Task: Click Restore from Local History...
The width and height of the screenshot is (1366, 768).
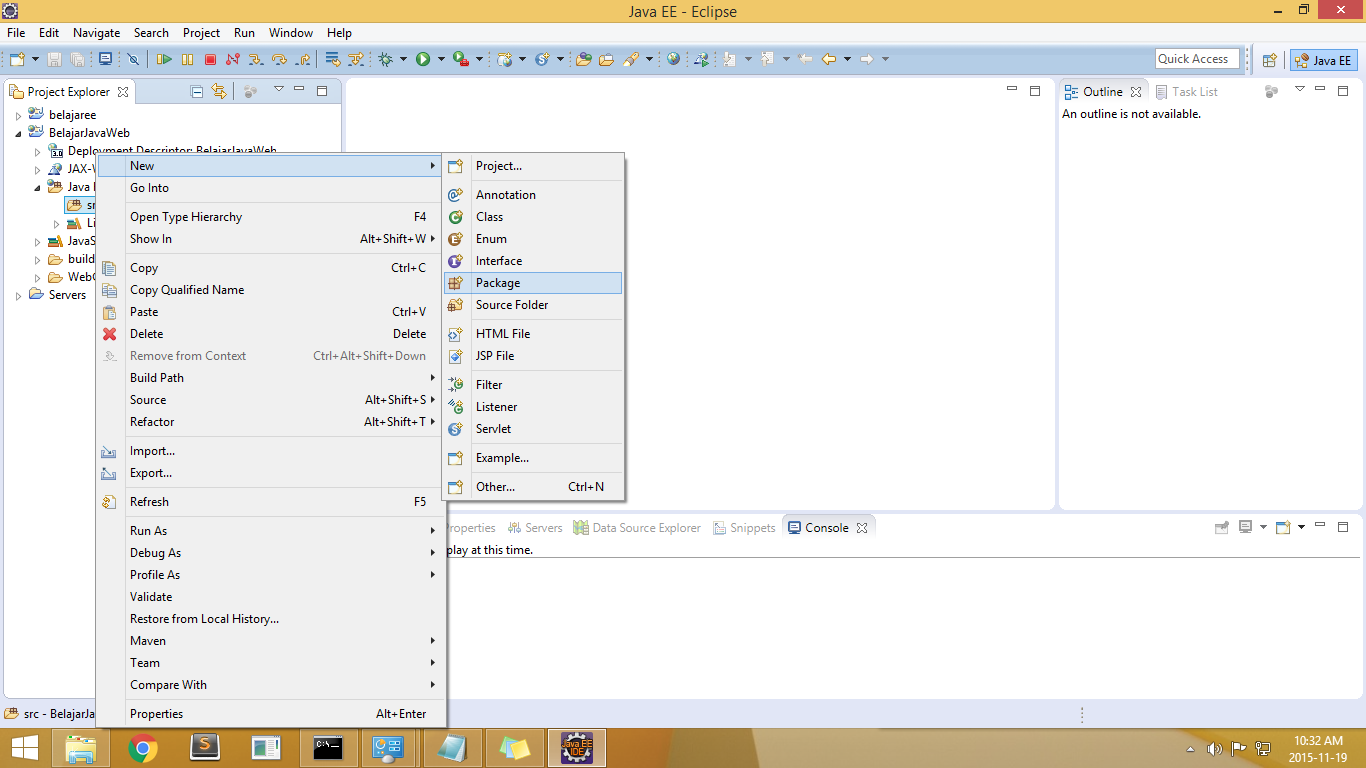Action: (x=270, y=619)
